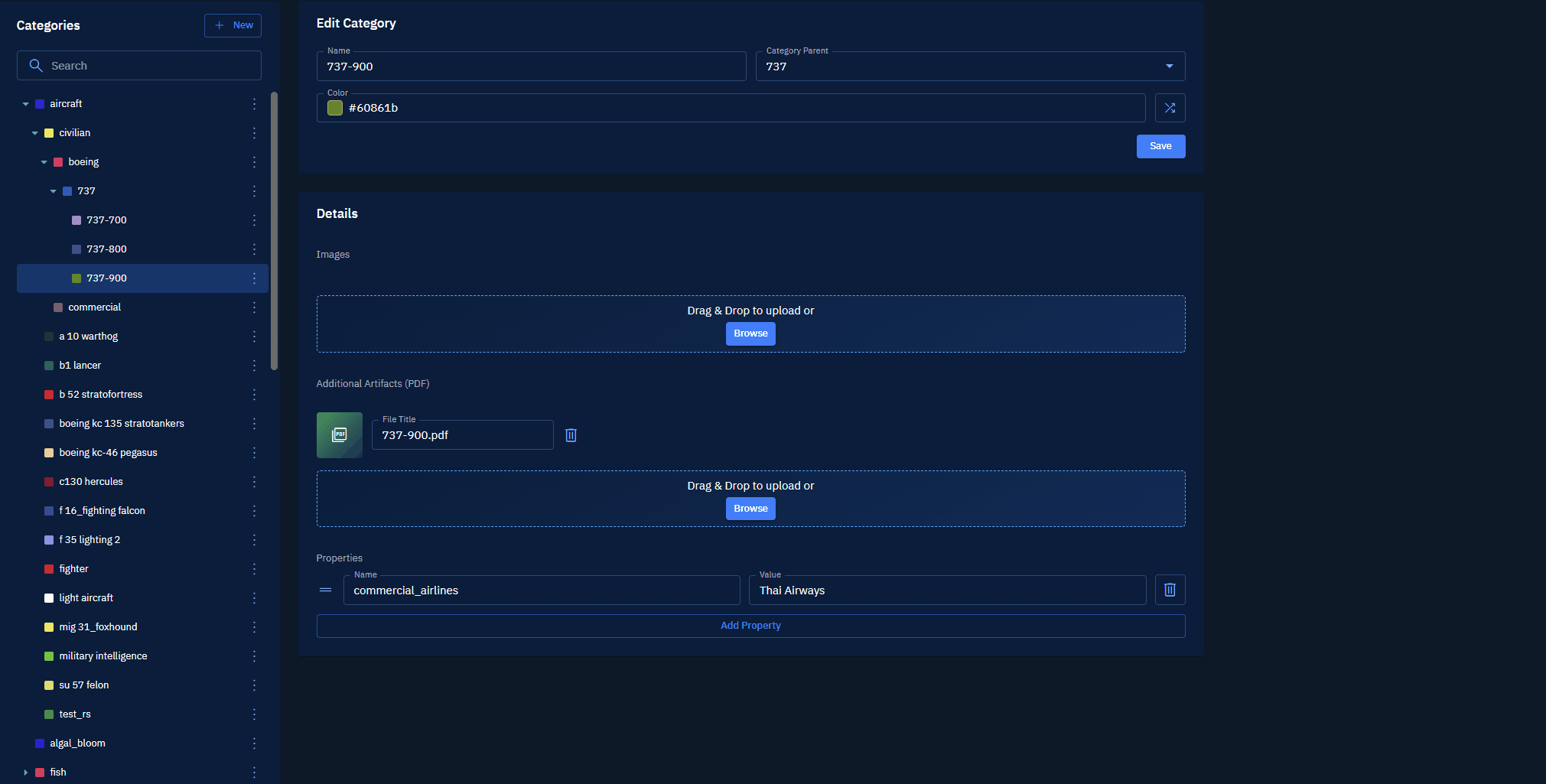The image size is (1546, 784).
Task: Click the Save button
Action: 1160,146
